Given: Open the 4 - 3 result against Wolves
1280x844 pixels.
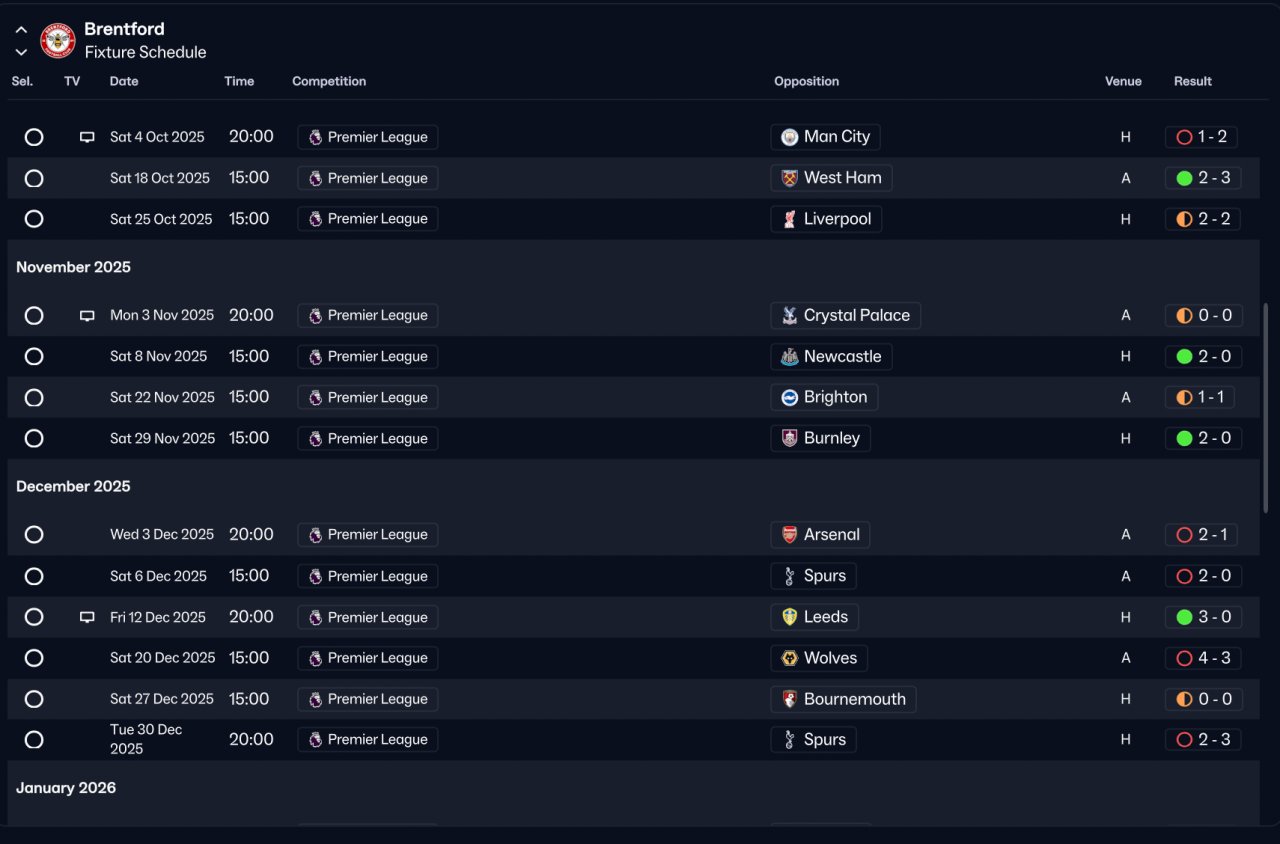Looking at the screenshot, I should pyautogui.click(x=1204, y=658).
